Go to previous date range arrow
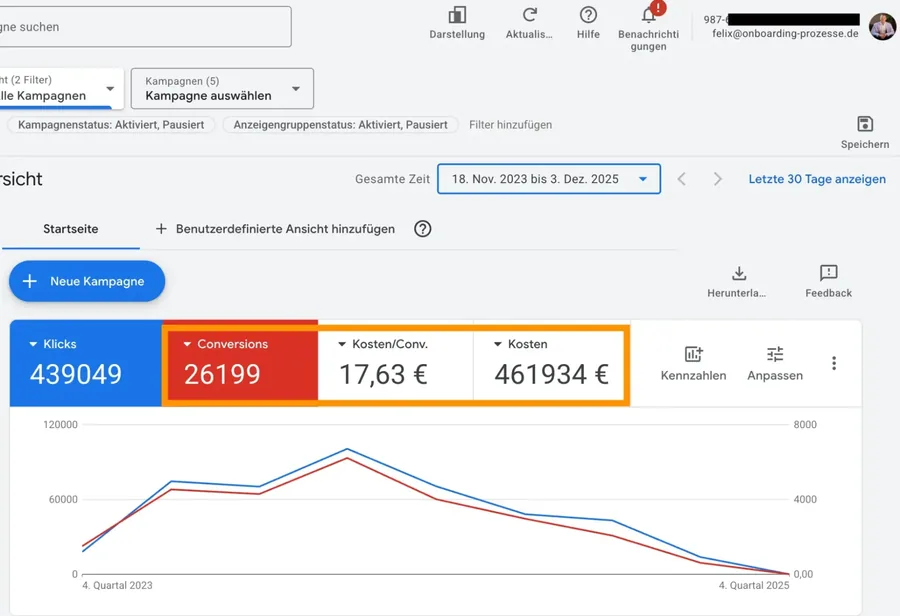This screenshot has width=900, height=616. [681, 179]
